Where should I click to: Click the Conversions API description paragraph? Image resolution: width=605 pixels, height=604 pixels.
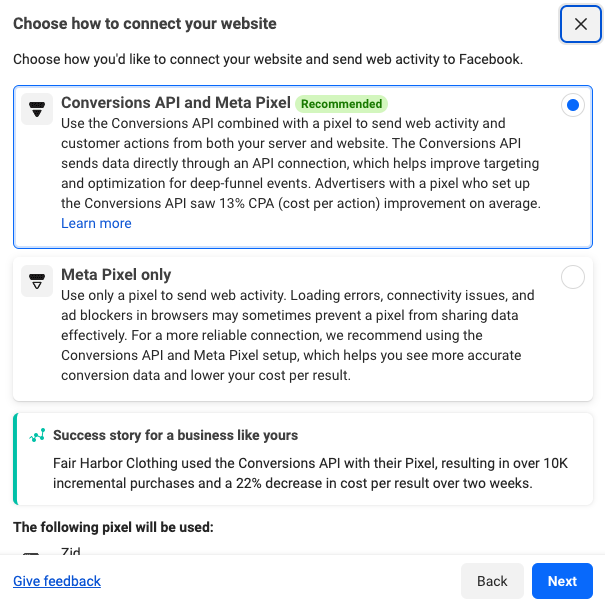tap(301, 163)
